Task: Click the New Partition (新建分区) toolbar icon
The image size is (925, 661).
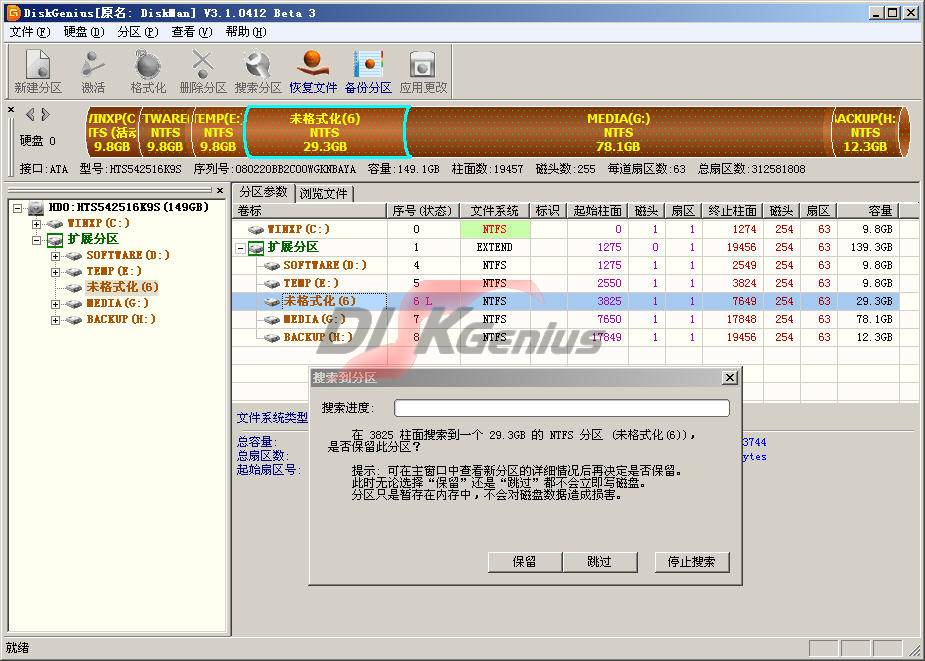Action: 38,72
